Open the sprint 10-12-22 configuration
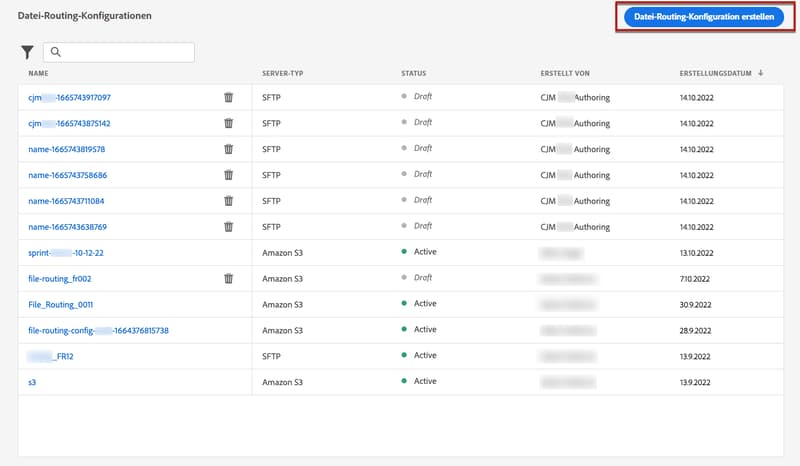The width and height of the screenshot is (800, 466). click(66, 253)
